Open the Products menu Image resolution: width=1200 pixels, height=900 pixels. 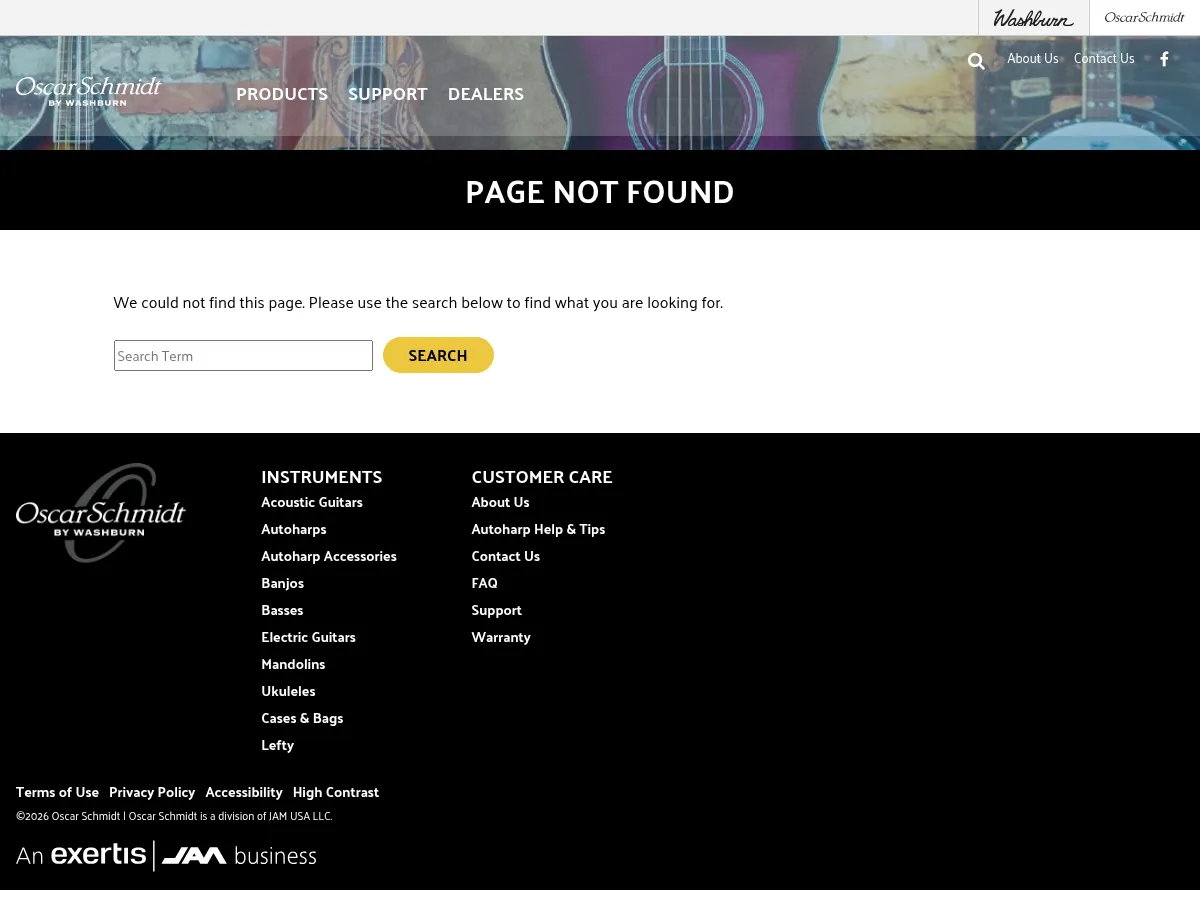pos(282,94)
